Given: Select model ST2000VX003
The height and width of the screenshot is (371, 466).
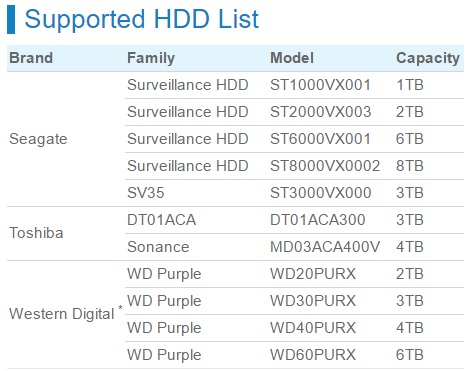Looking at the screenshot, I should [x=320, y=112].
